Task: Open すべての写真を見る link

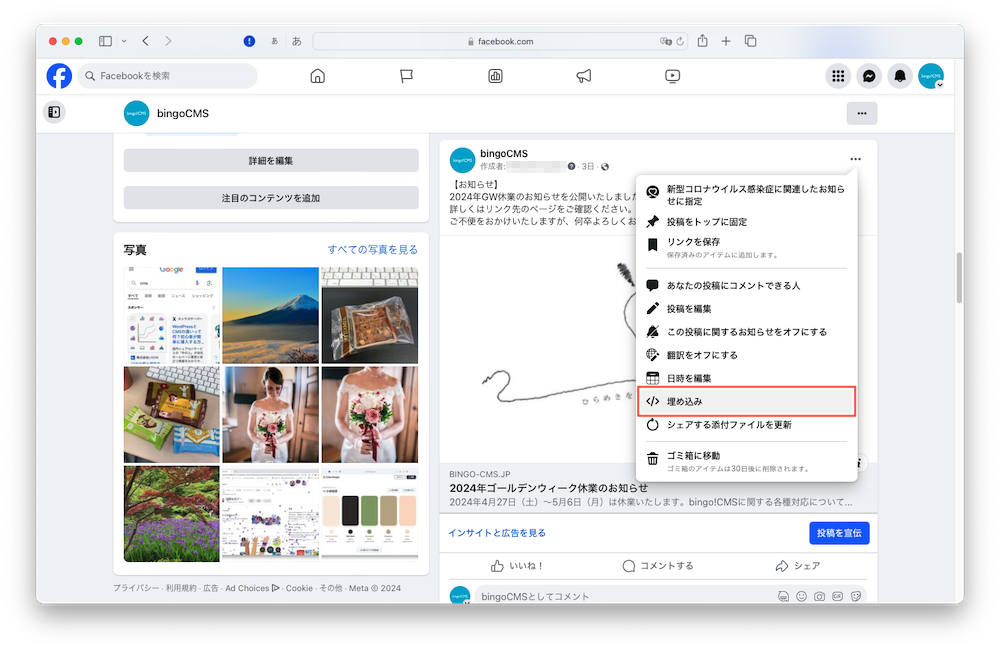Action: pos(372,249)
